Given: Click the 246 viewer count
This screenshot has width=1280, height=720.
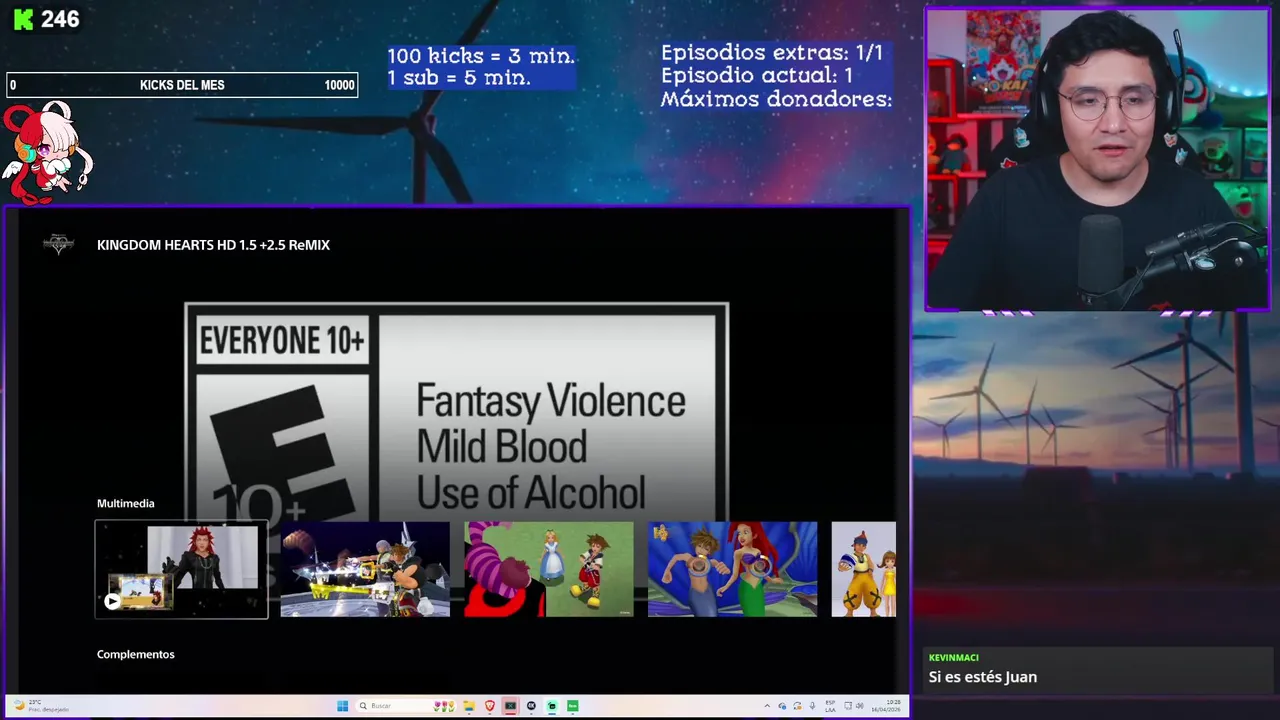Looking at the screenshot, I should click(x=60, y=19).
